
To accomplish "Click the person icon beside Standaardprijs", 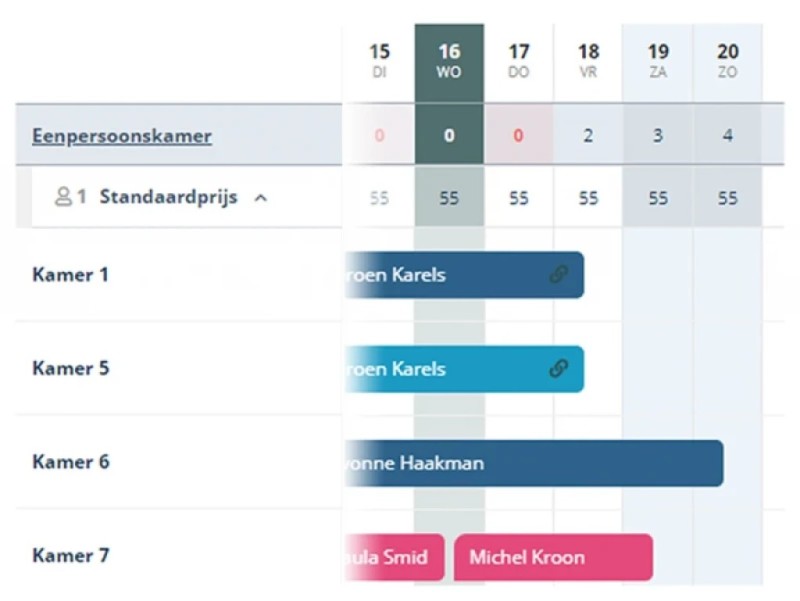I will pos(63,197).
